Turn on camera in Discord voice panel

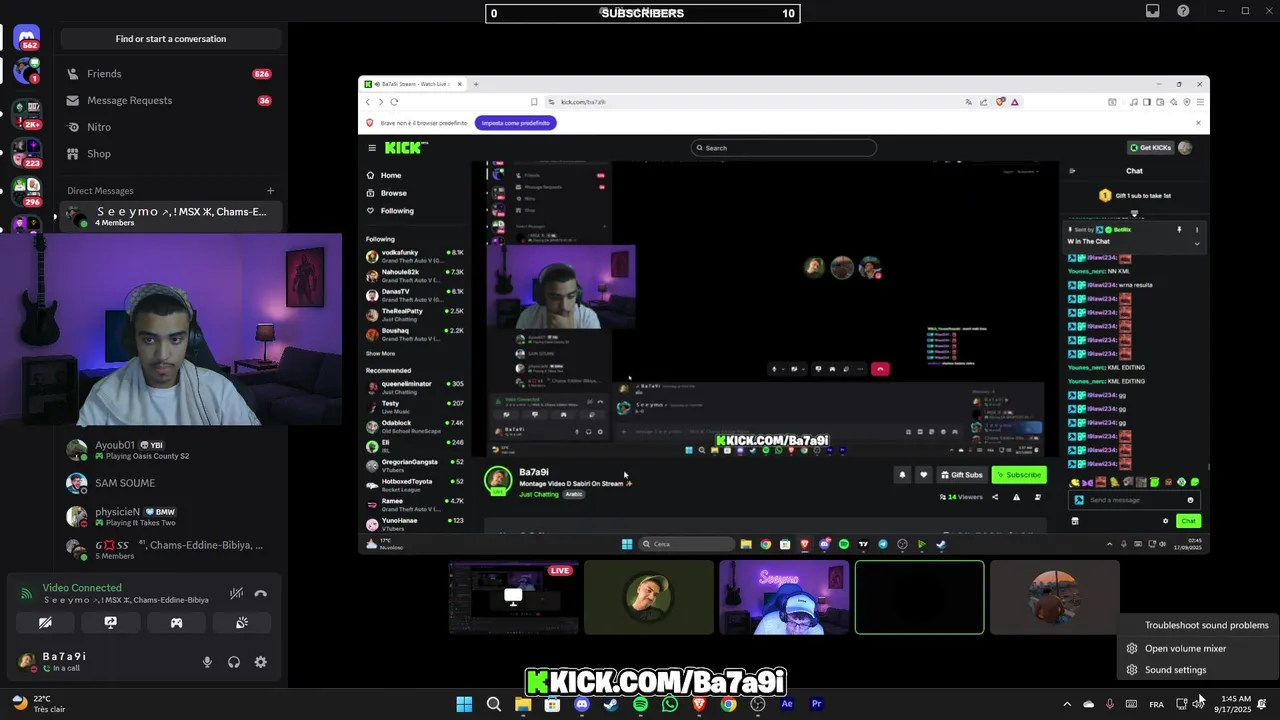click(x=45, y=622)
